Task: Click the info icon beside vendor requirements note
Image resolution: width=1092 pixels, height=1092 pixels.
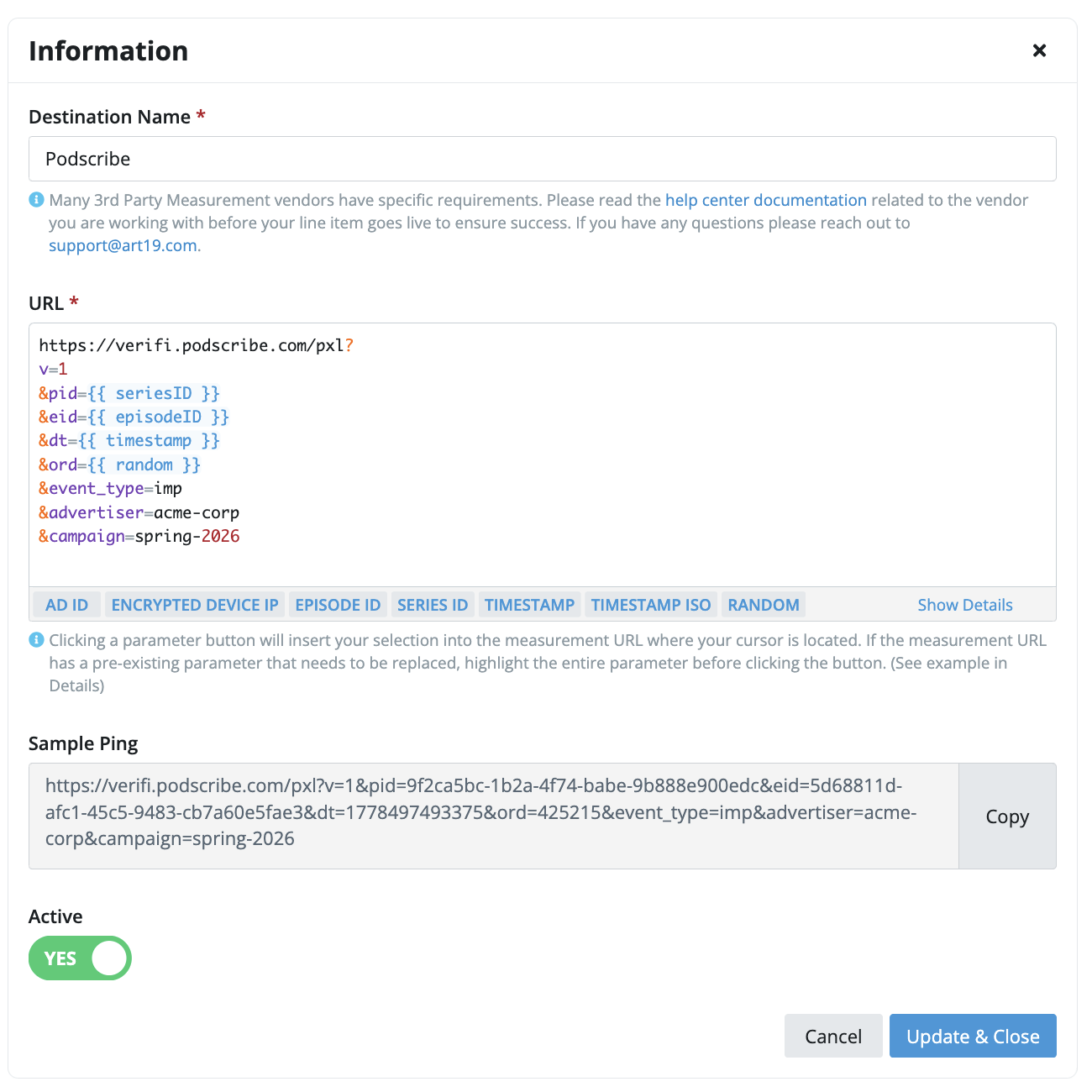Action: 36,200
